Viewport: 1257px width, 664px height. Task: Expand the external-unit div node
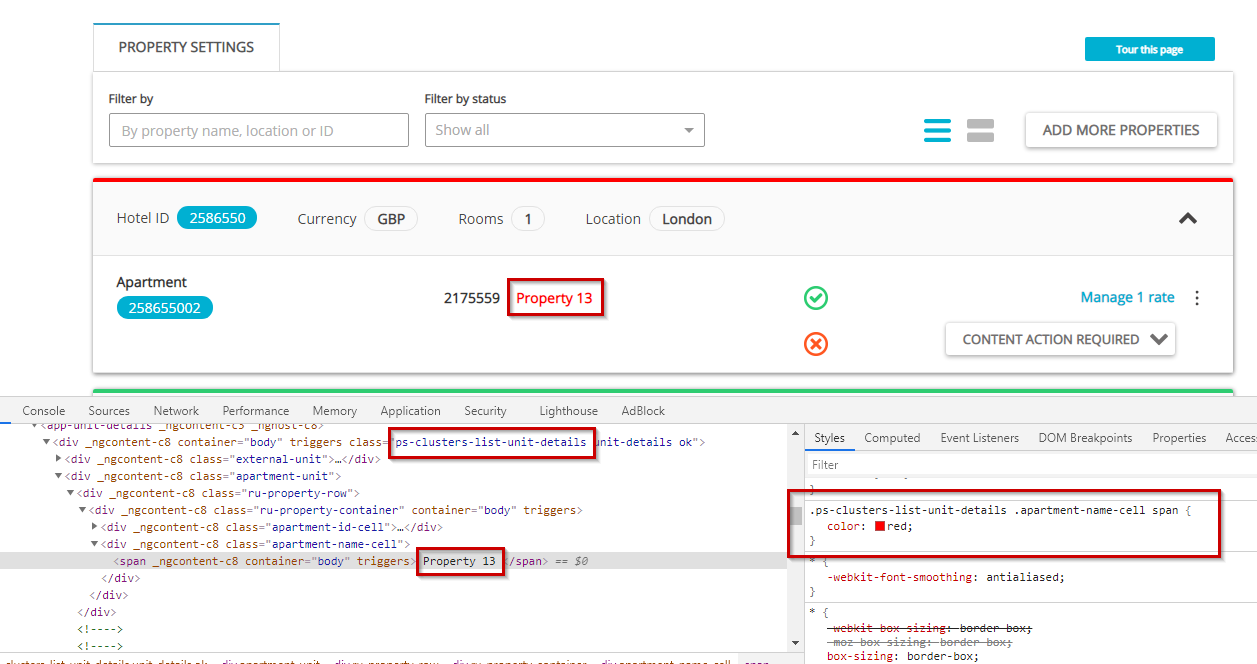(59, 459)
